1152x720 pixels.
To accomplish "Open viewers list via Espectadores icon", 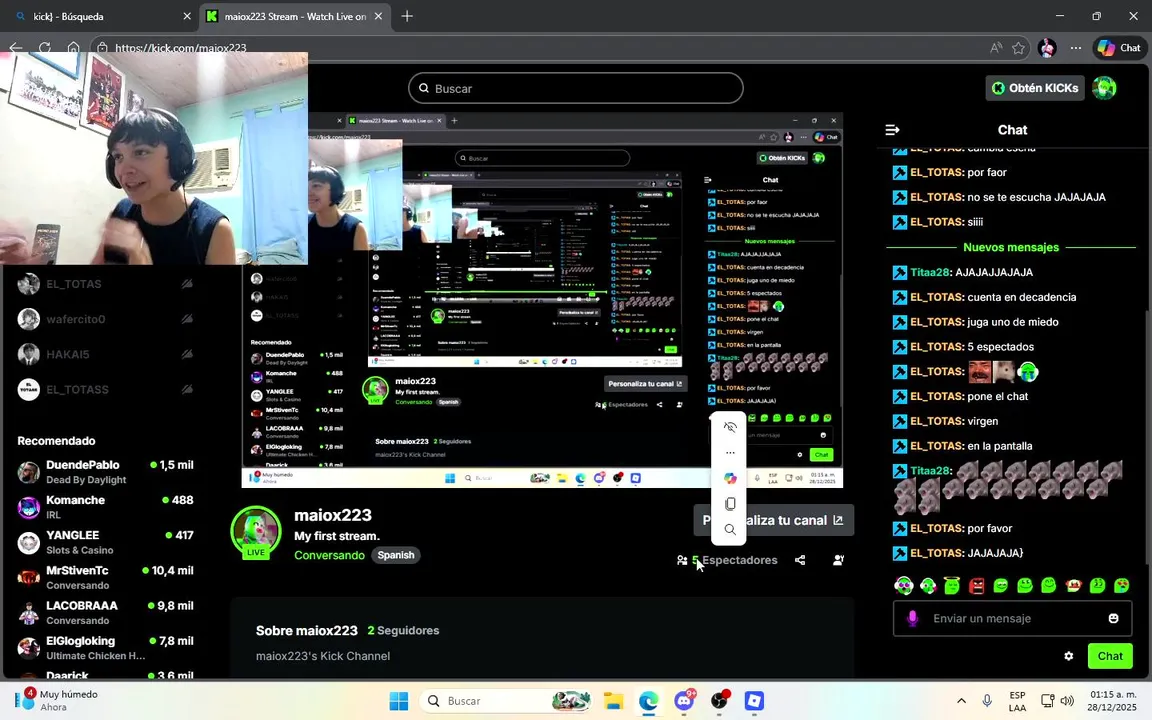I will [682, 560].
